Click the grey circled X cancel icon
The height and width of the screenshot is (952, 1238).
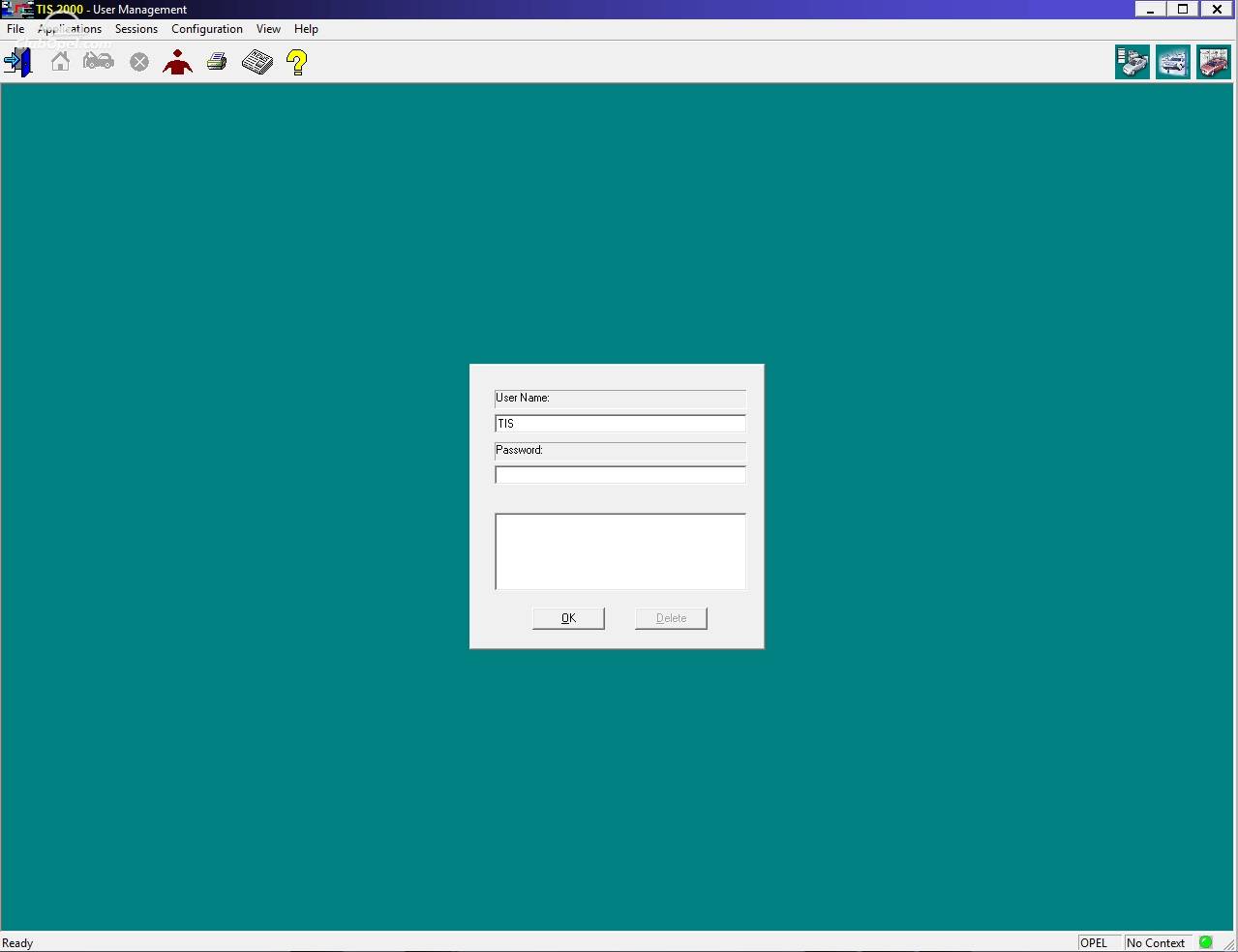[139, 63]
